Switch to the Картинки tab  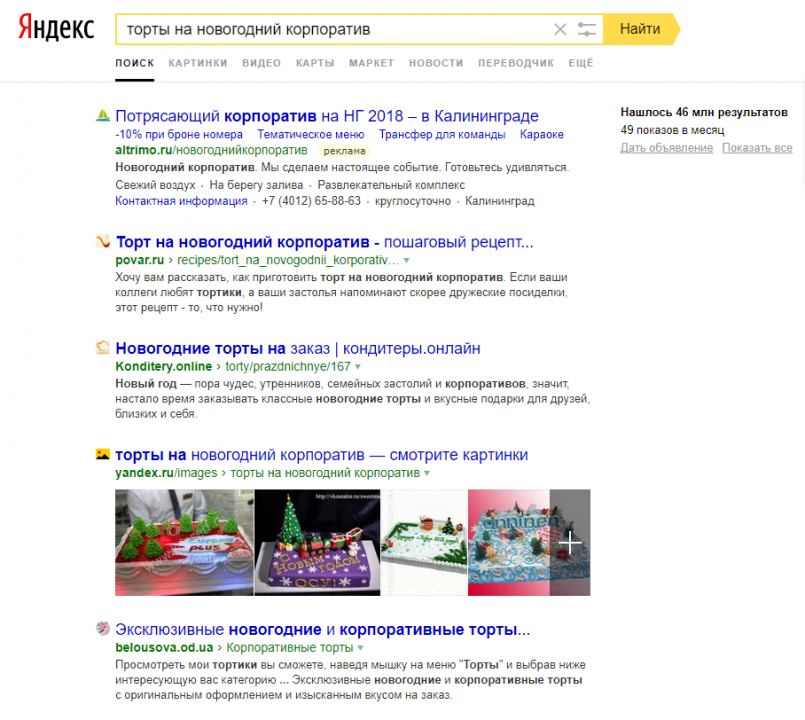click(198, 63)
